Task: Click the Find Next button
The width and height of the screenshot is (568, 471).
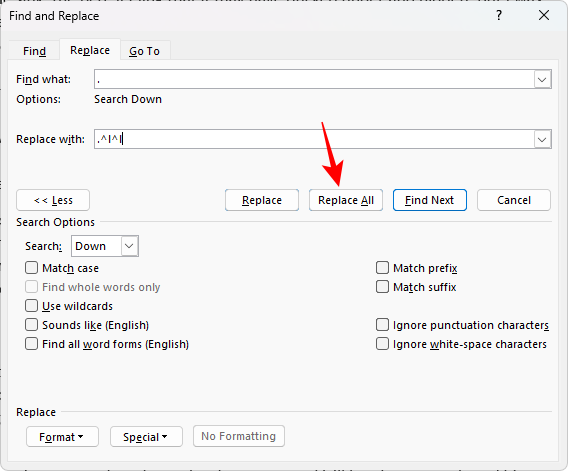Action: click(x=430, y=200)
